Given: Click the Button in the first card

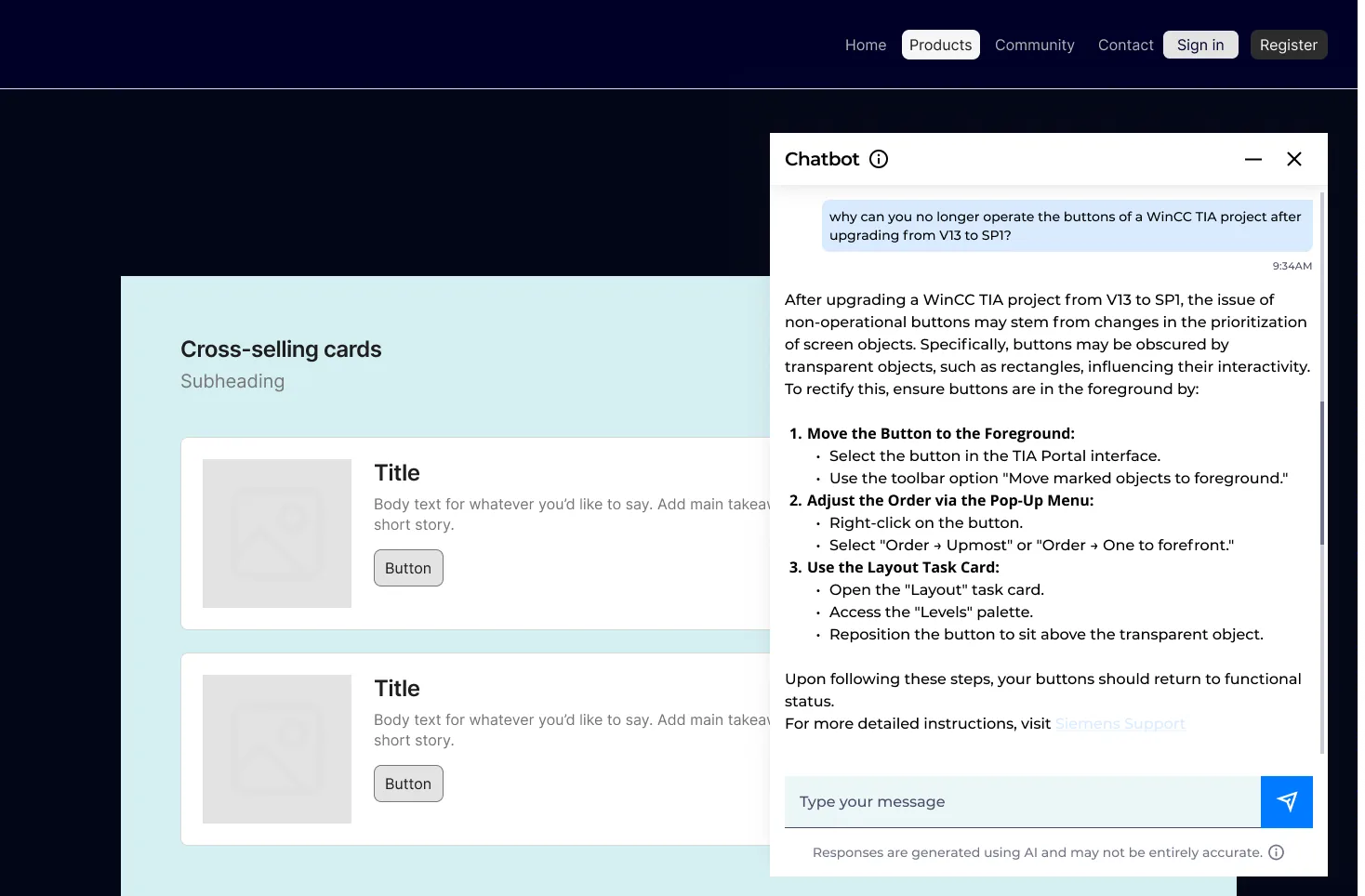Looking at the screenshot, I should click(408, 568).
